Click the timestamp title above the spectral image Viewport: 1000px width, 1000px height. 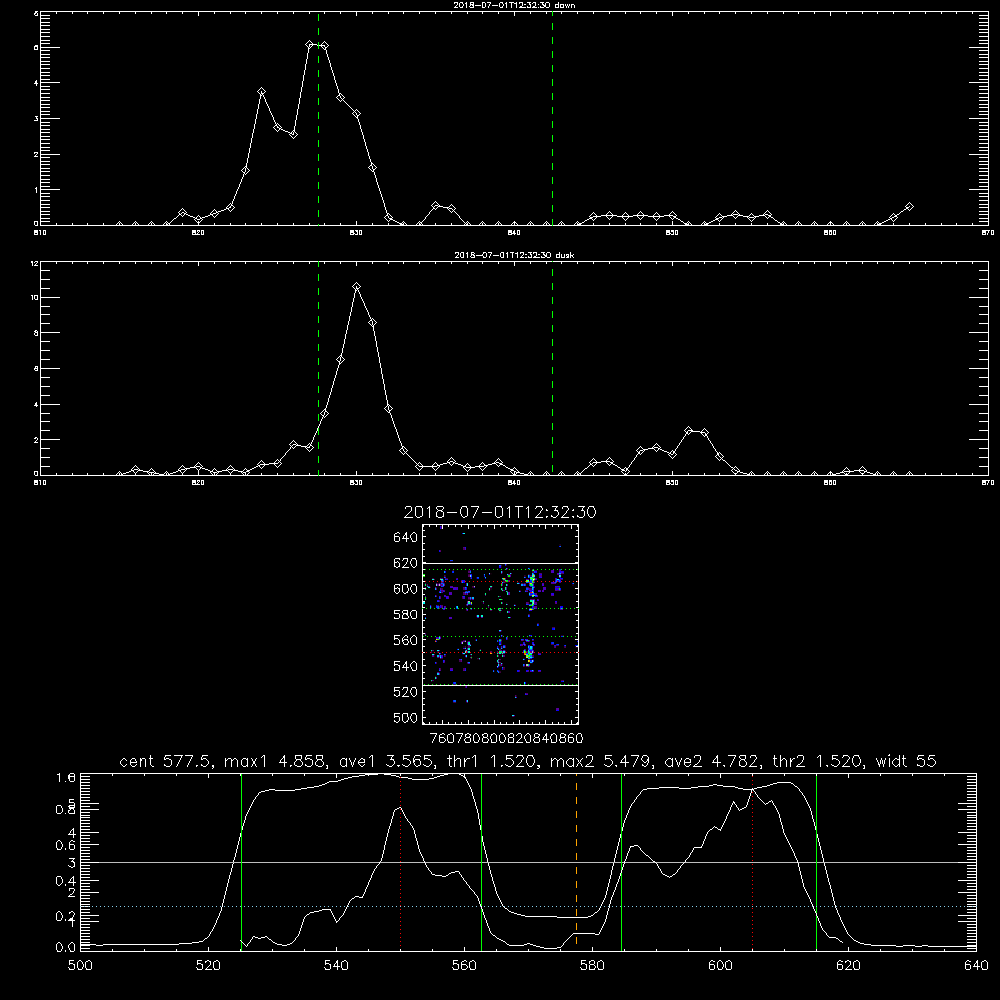tap(500, 512)
